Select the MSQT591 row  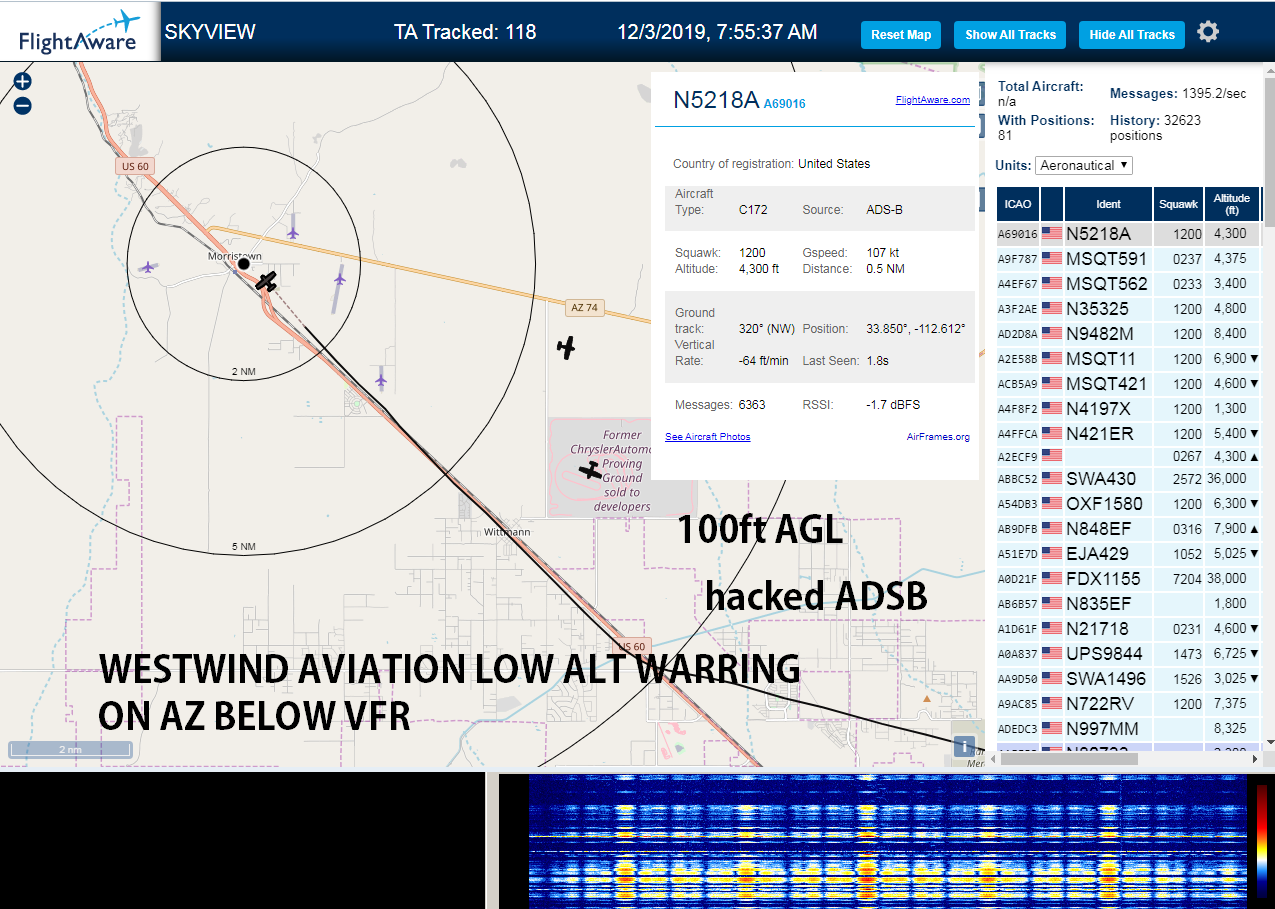[1128, 259]
